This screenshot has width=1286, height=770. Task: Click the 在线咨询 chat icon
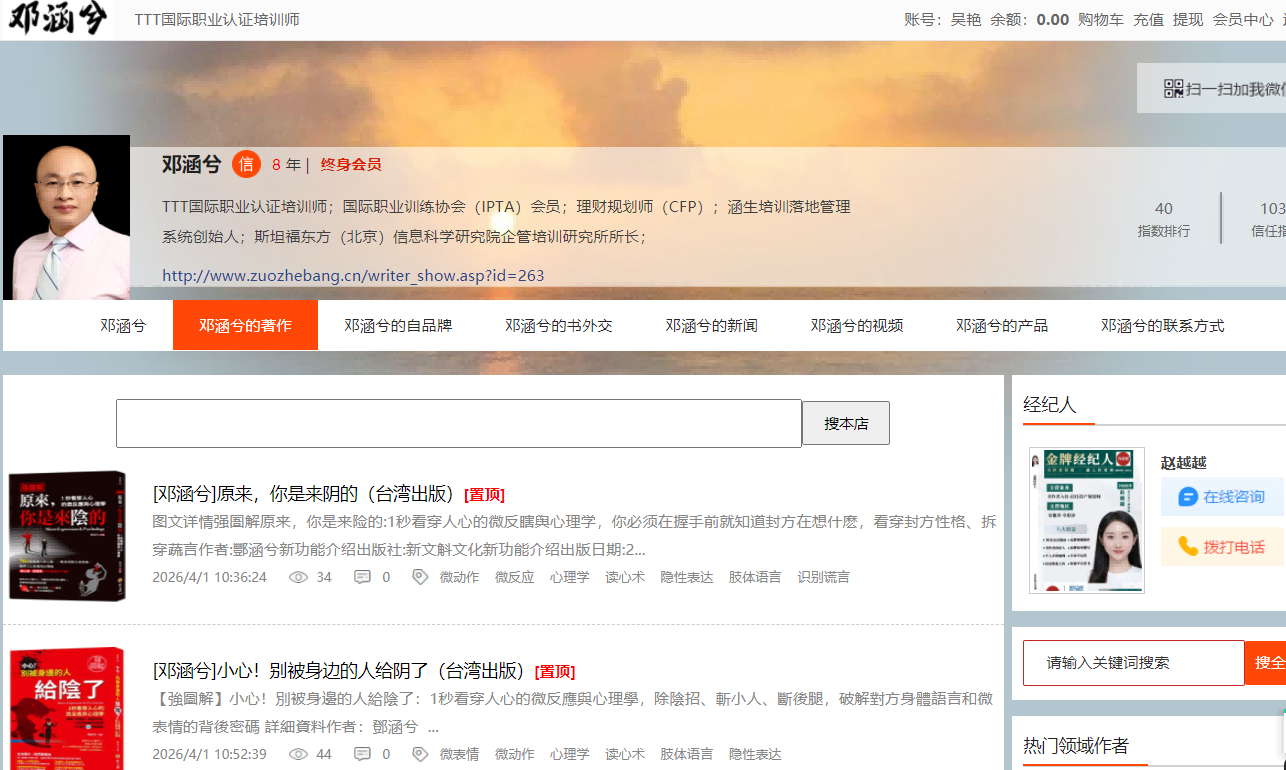point(1188,497)
